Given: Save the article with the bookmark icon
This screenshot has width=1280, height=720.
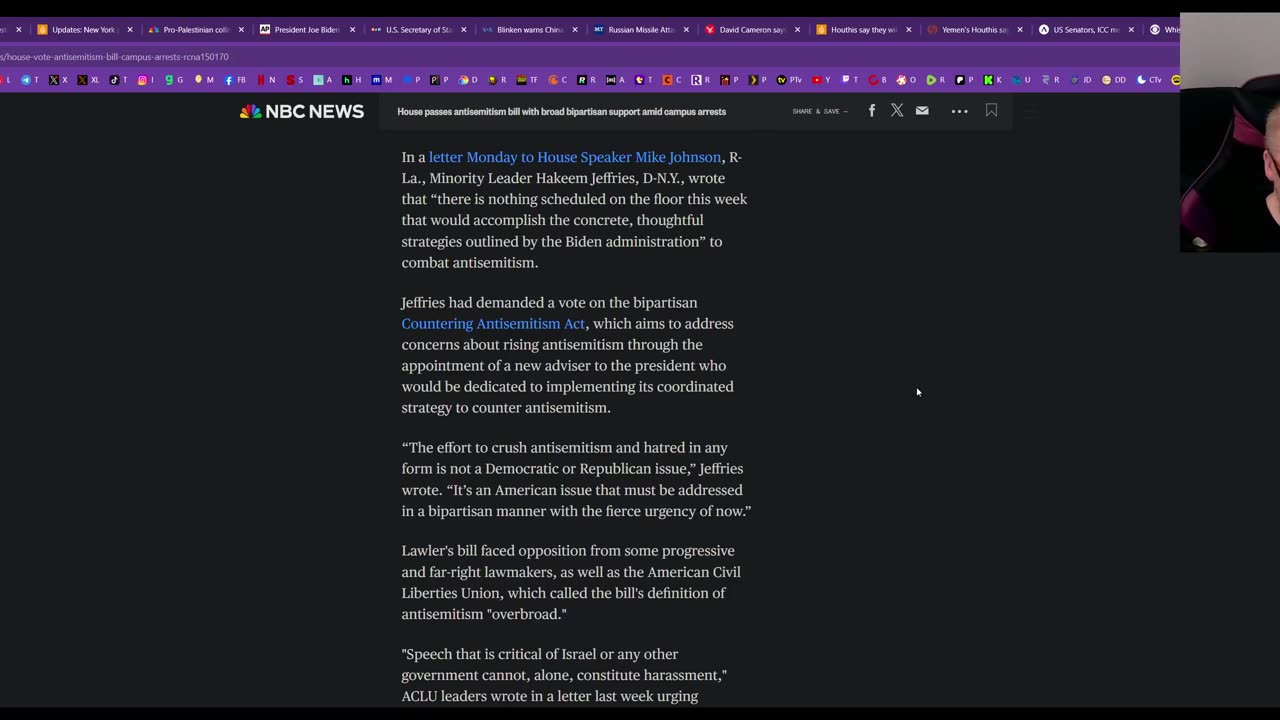Looking at the screenshot, I should (991, 111).
